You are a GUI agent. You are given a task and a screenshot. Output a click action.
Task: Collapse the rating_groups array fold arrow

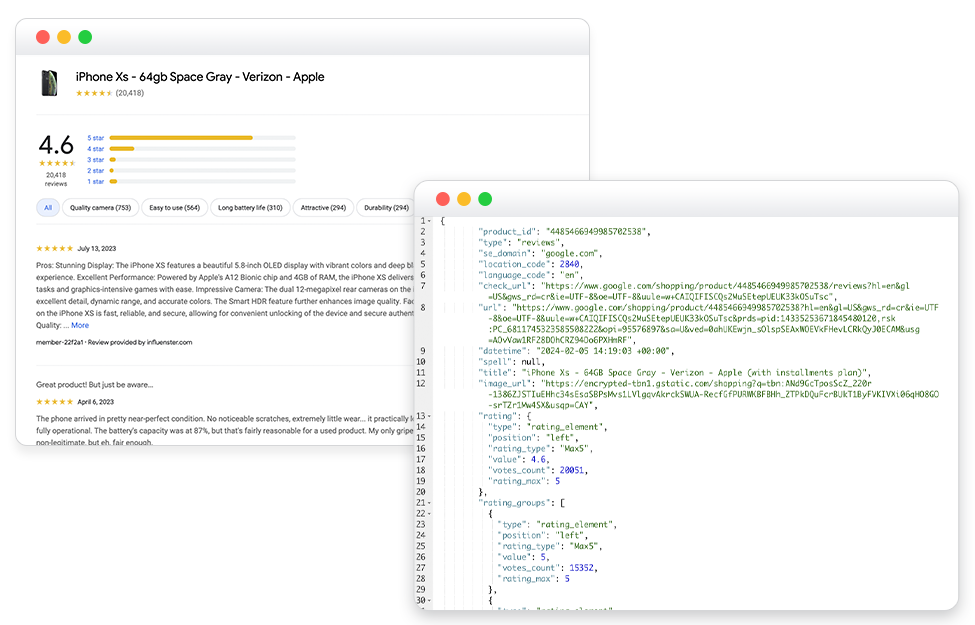(x=429, y=503)
